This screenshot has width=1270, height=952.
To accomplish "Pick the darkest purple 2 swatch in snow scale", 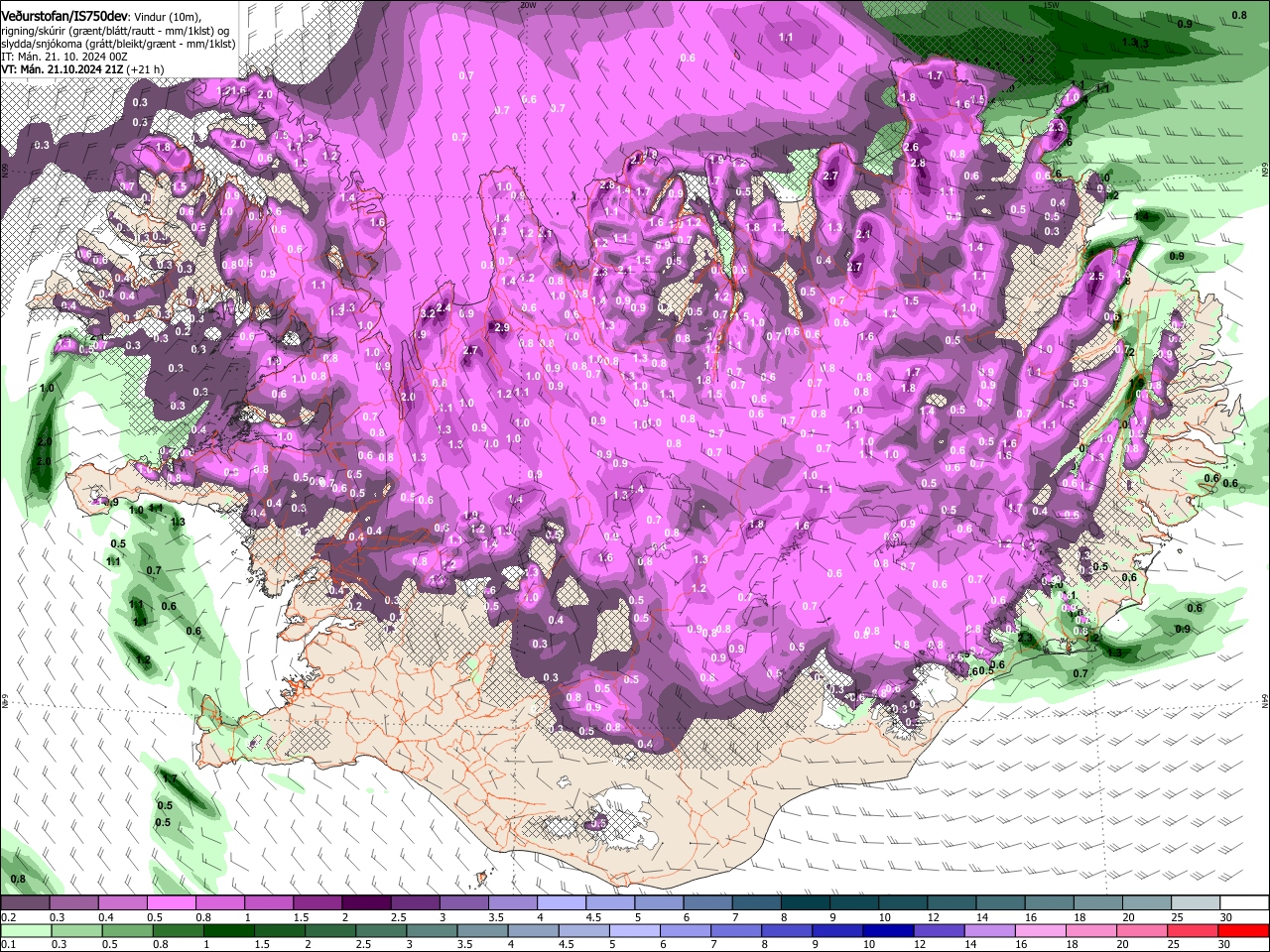I will (366, 902).
